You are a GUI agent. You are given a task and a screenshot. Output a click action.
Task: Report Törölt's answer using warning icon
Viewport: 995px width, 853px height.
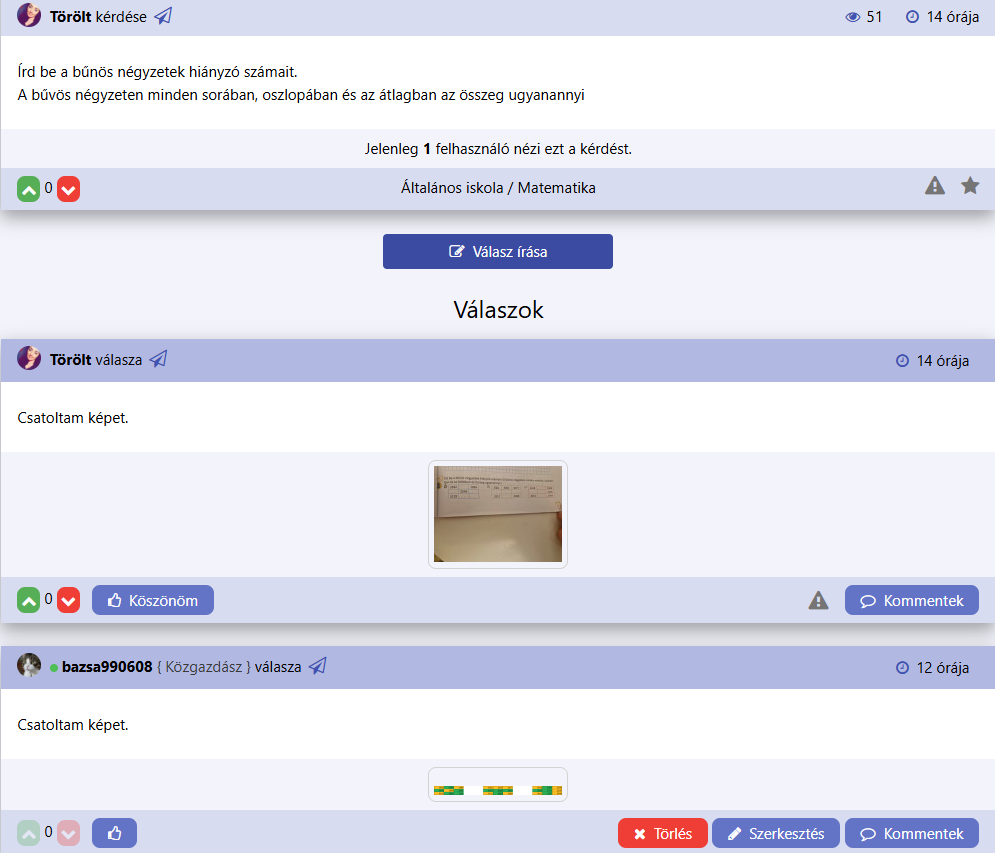pos(818,600)
